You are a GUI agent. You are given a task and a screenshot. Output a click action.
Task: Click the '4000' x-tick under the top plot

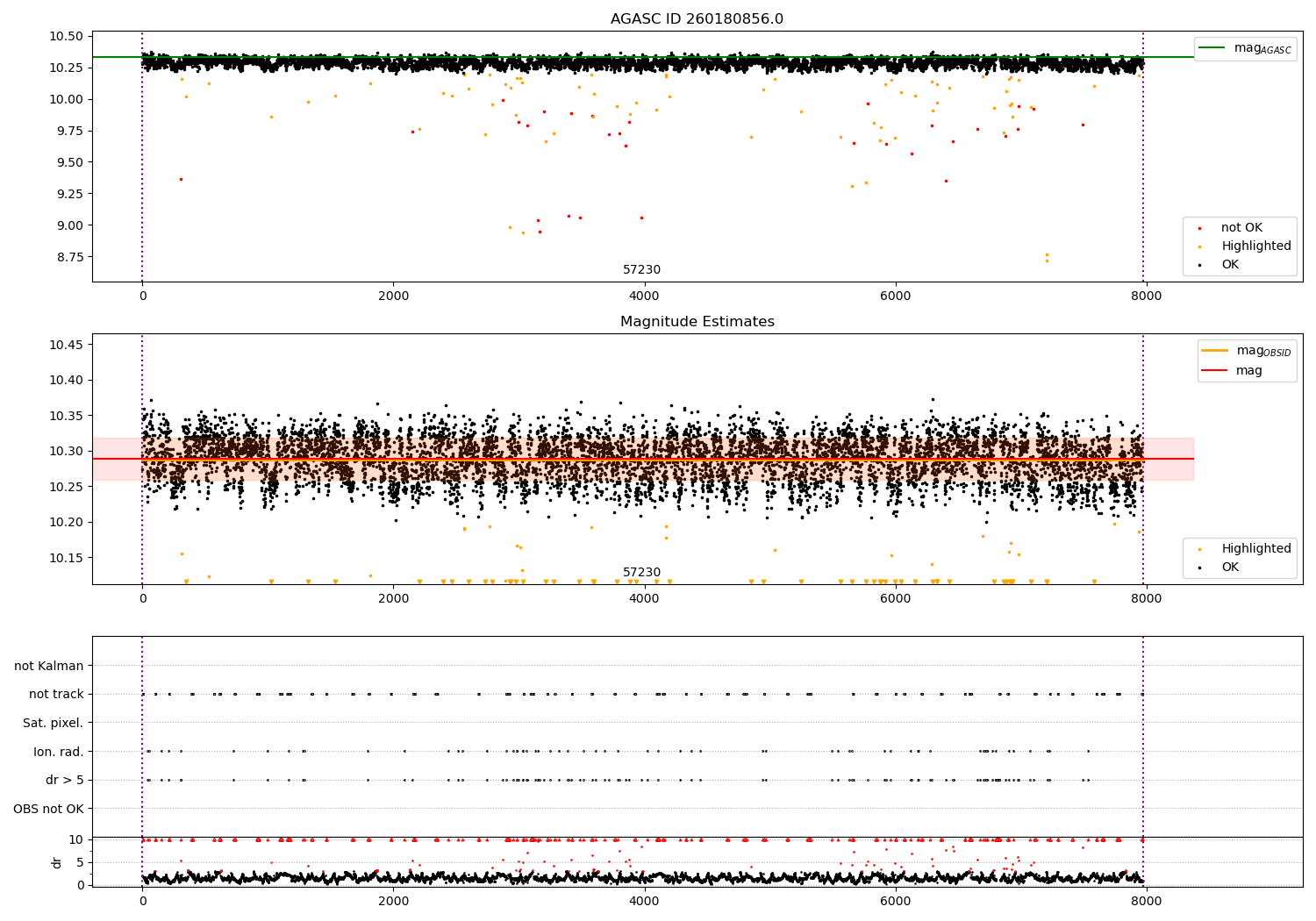[x=644, y=296]
